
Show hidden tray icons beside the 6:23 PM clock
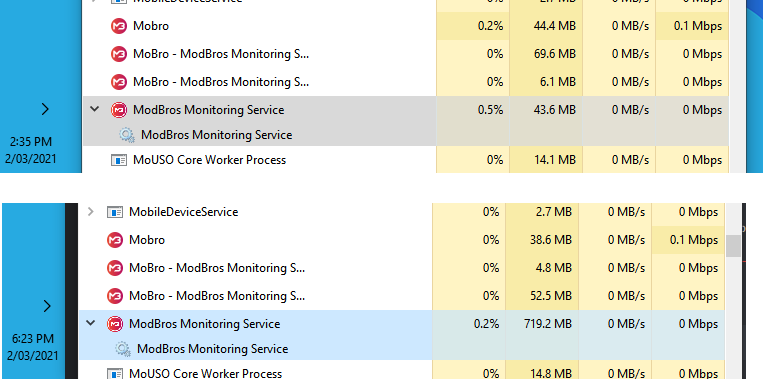[47, 306]
